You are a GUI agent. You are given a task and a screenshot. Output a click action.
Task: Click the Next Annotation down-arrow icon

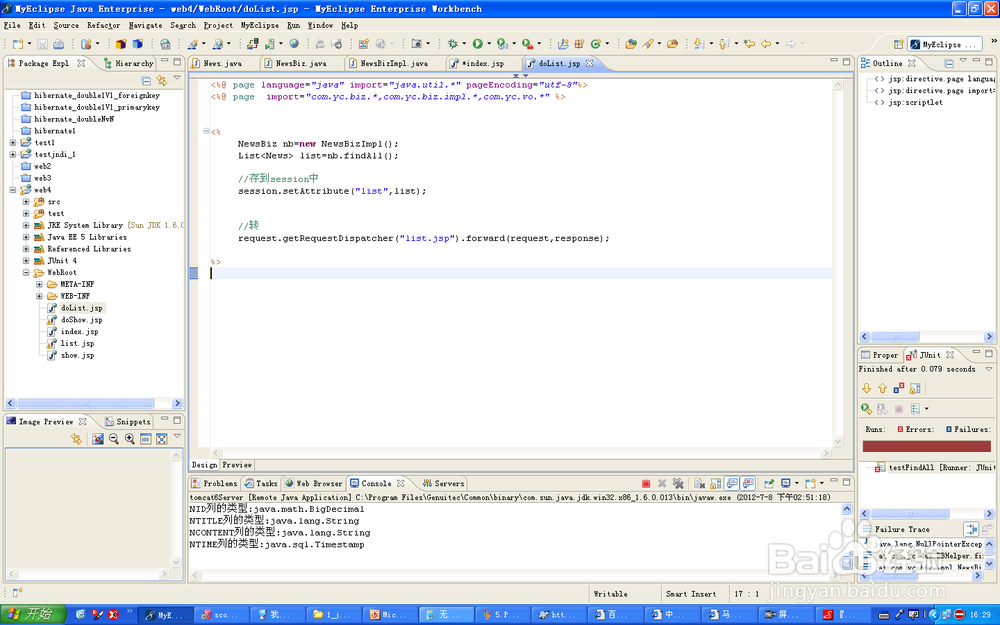[x=698, y=43]
